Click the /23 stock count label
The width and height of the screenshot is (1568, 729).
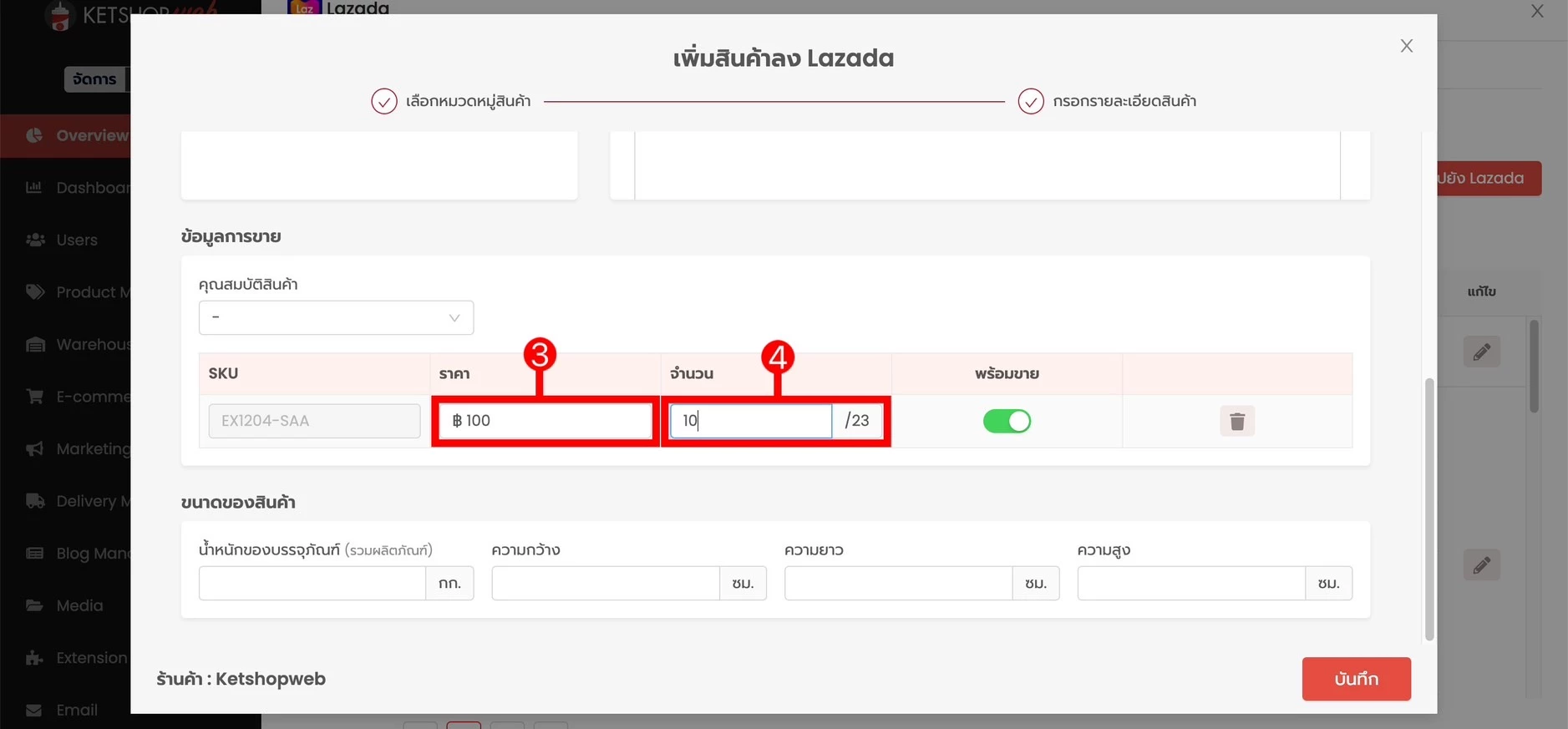(857, 421)
